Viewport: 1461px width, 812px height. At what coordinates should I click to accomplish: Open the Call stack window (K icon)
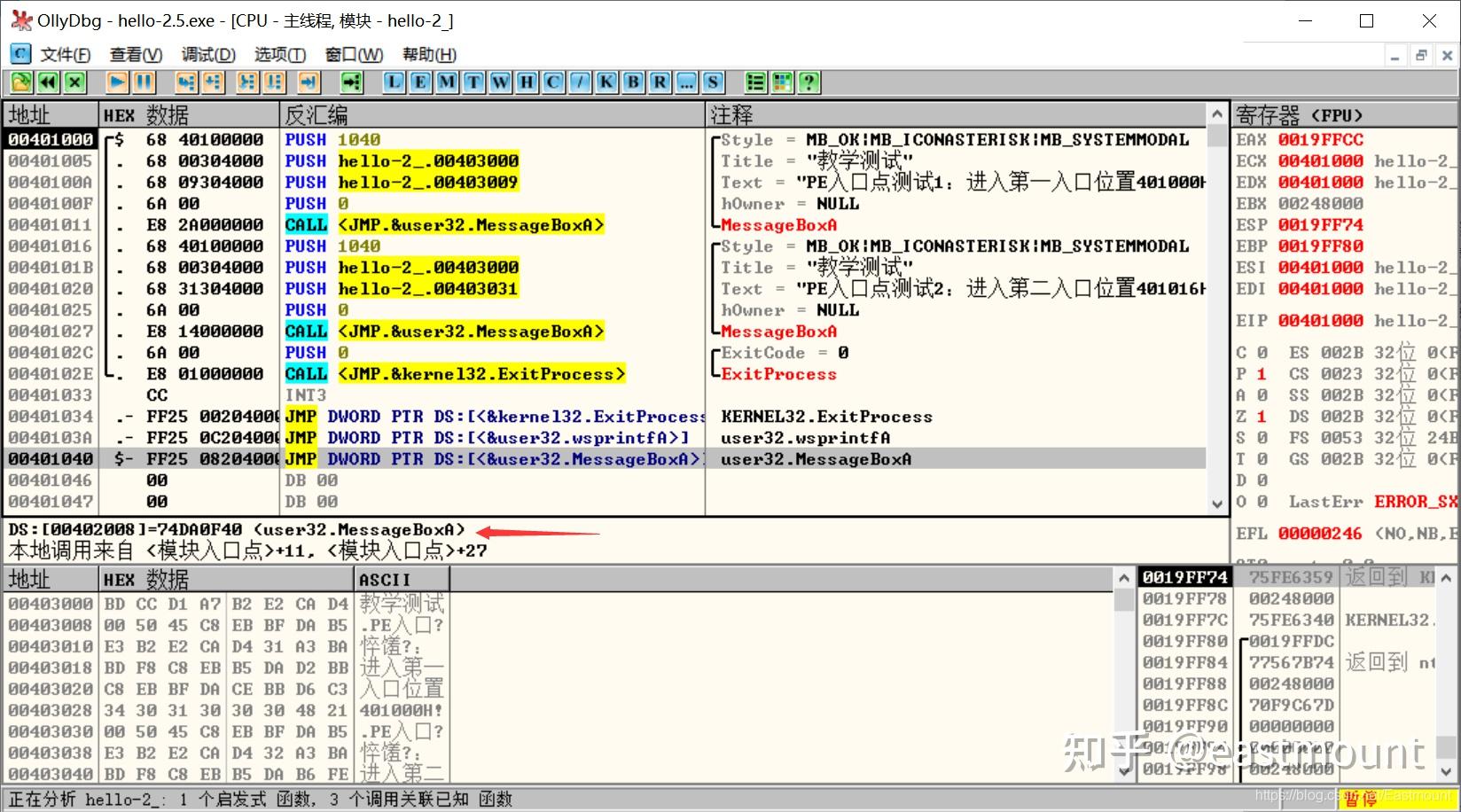point(605,82)
